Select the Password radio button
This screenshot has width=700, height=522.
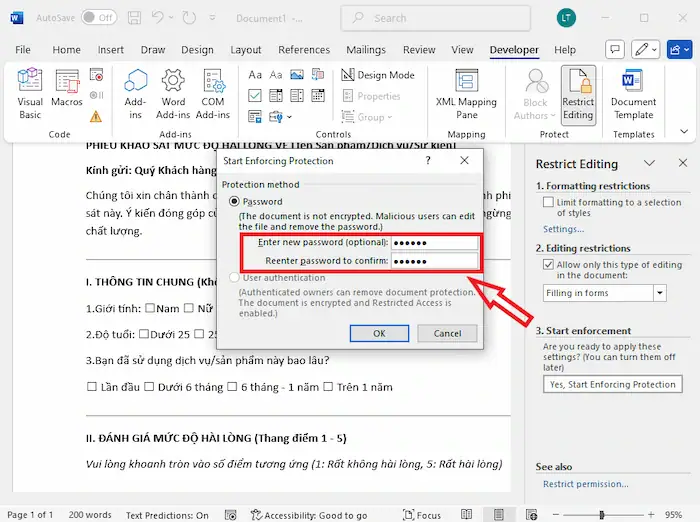coord(236,201)
